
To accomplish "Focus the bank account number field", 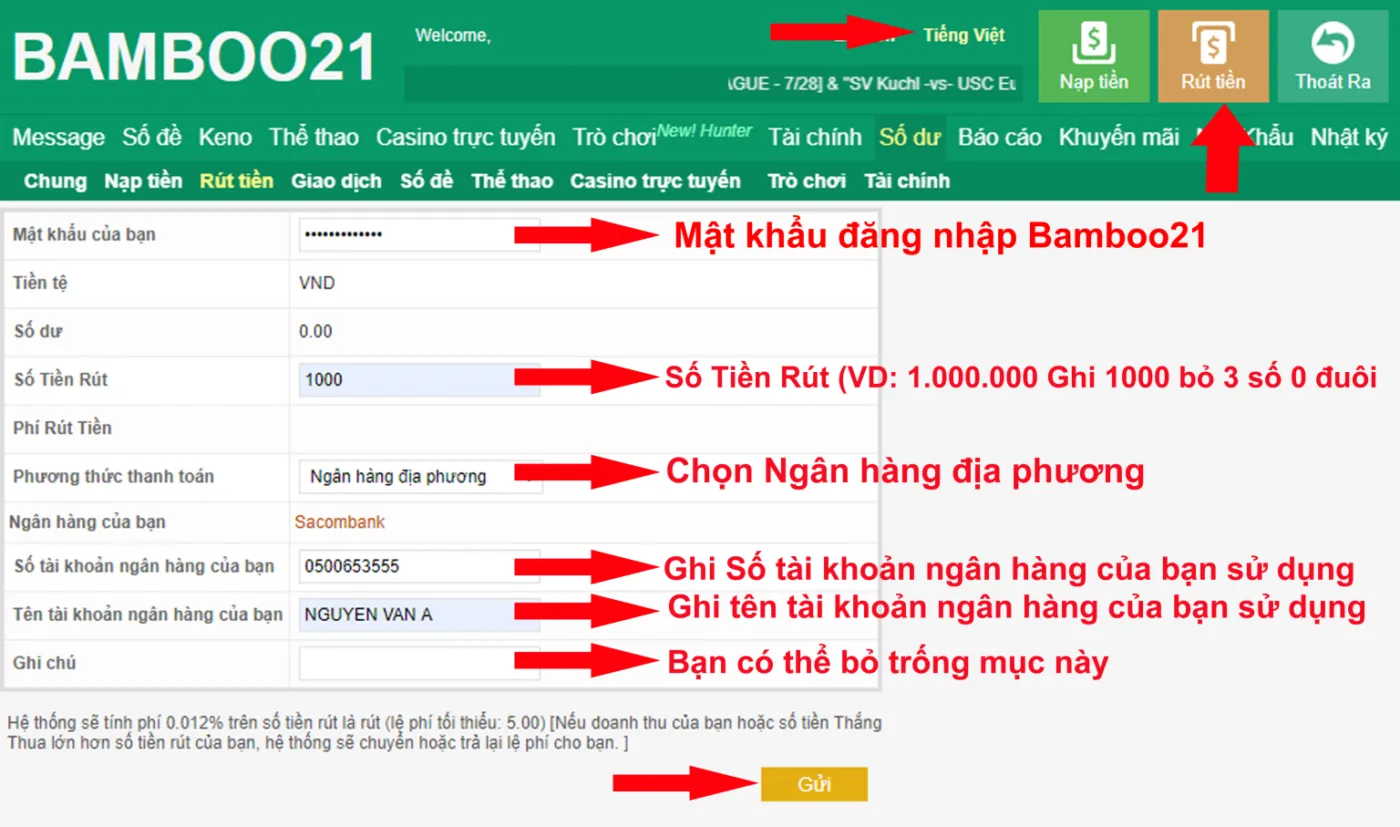I will tap(418, 566).
